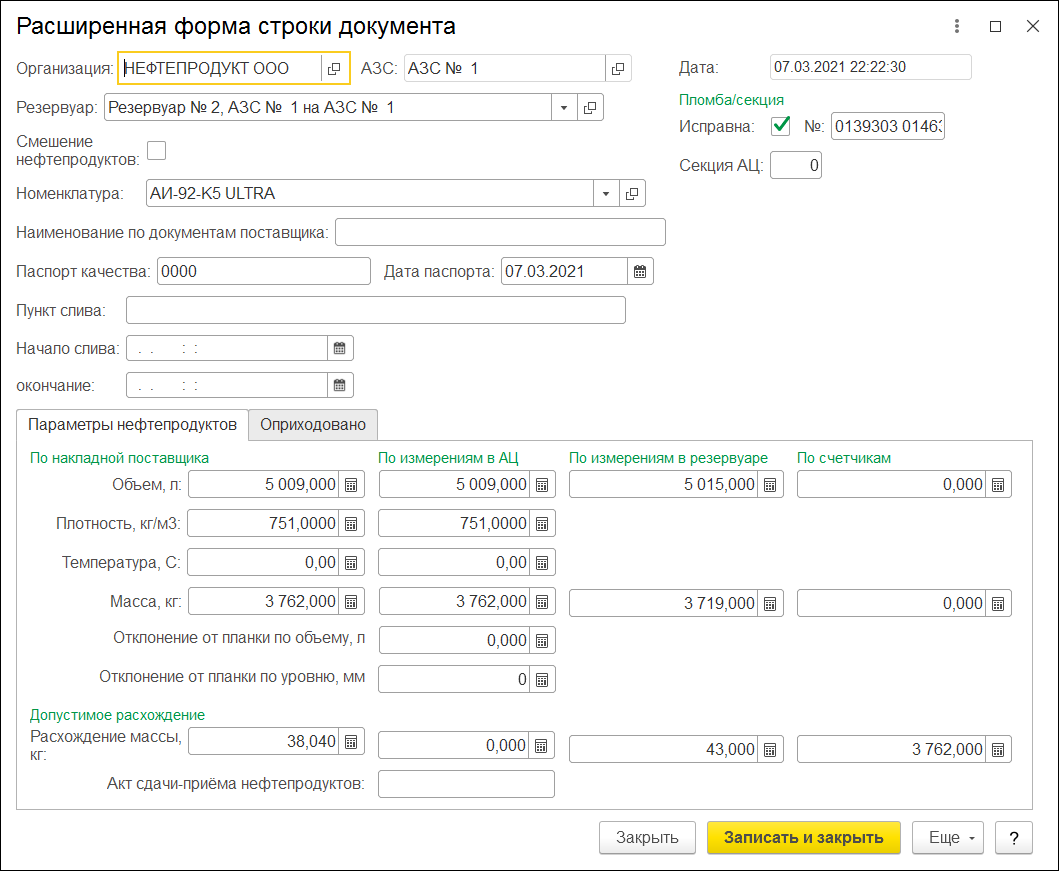The image size is (1059, 871).
Task: Open the Еще dropdown menu
Action: 947,838
